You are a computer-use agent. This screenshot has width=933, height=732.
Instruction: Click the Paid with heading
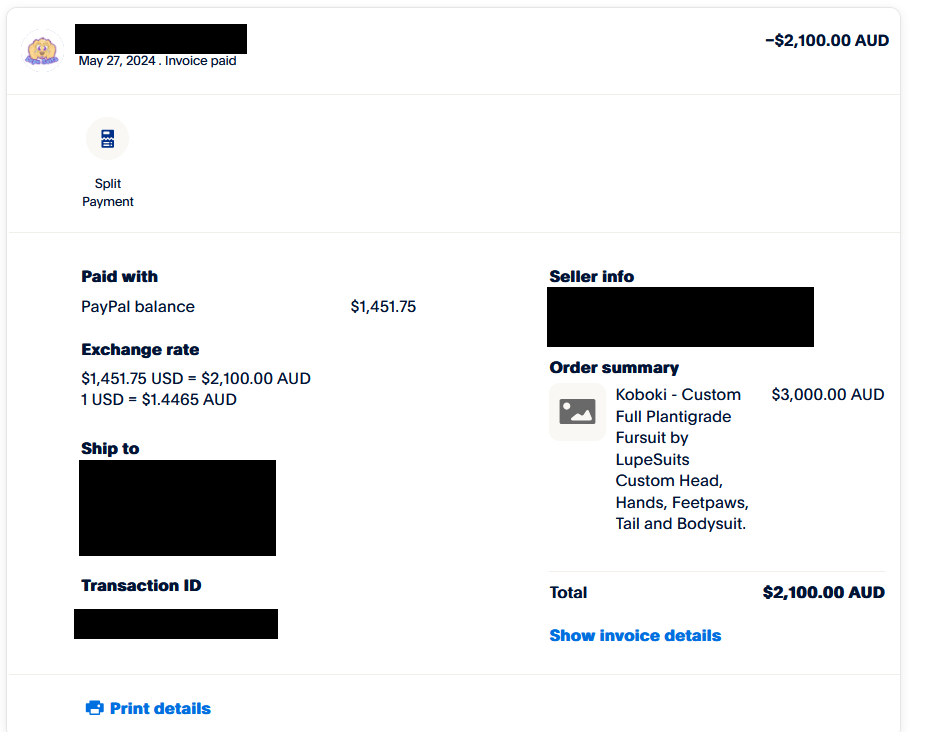119,277
